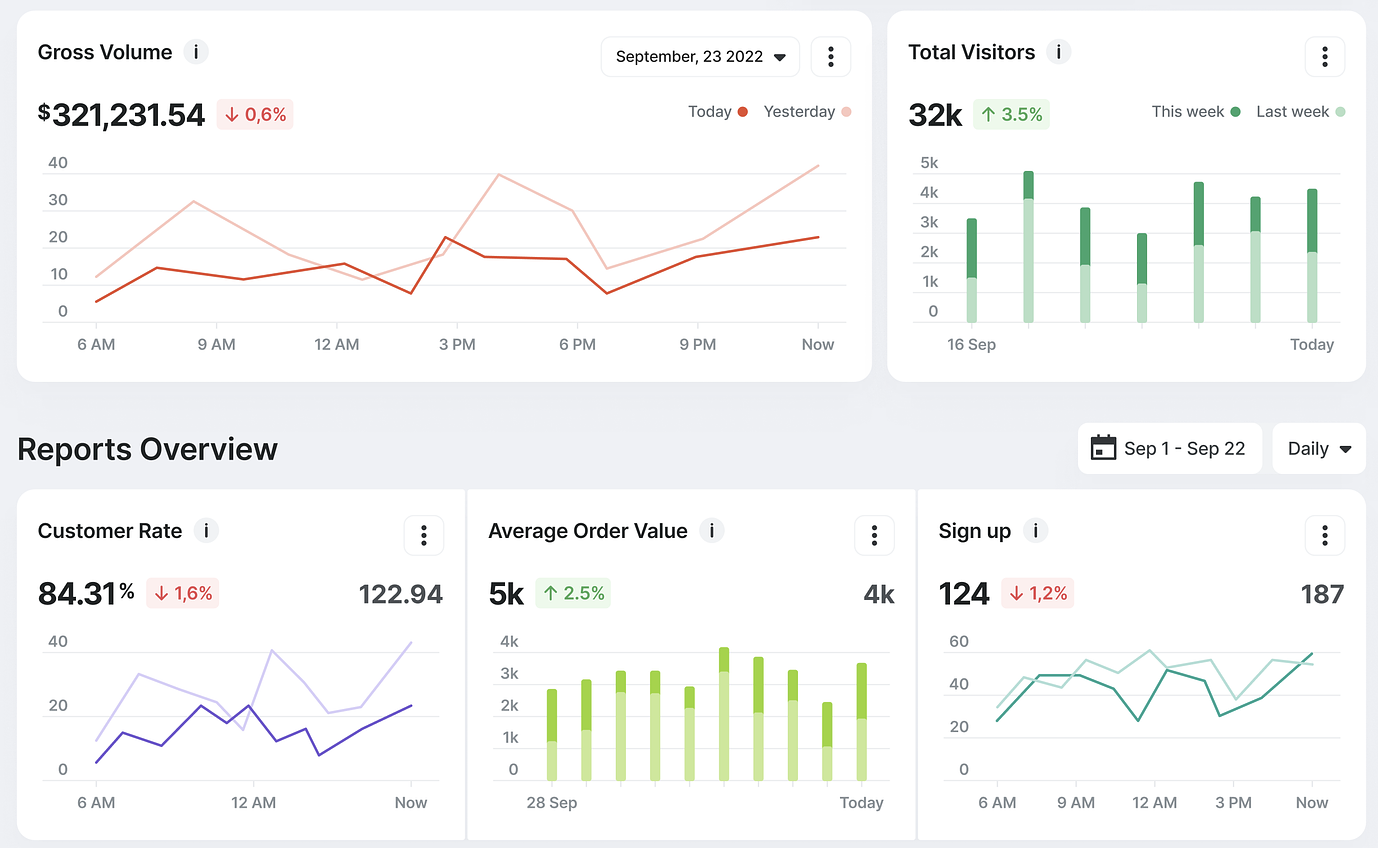Expand the September, 23 2022 date dropdown
This screenshot has width=1378, height=848.
click(700, 57)
